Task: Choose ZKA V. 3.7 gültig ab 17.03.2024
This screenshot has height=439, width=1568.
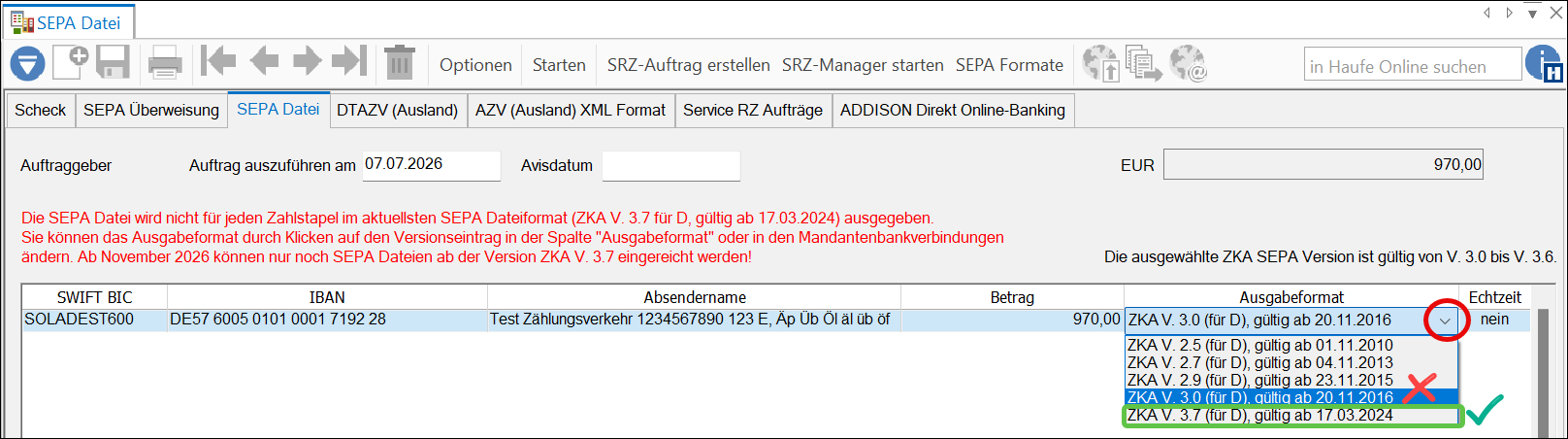Action: (x=1291, y=416)
